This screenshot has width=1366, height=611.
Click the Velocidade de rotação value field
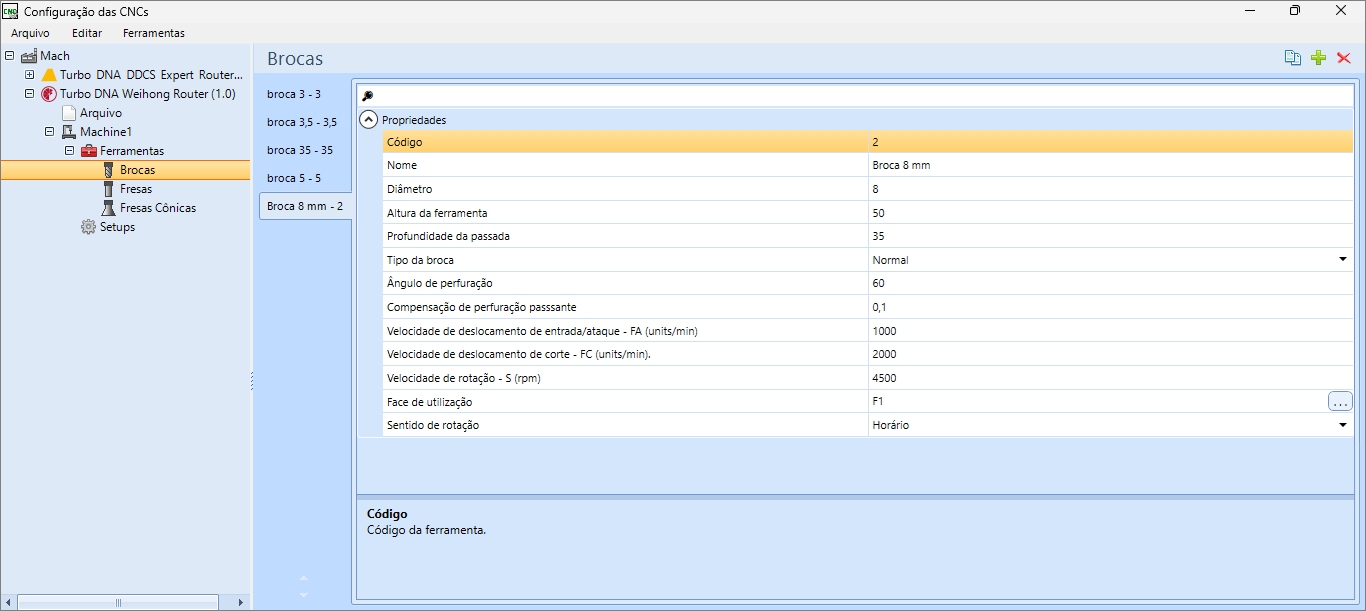pos(1100,378)
